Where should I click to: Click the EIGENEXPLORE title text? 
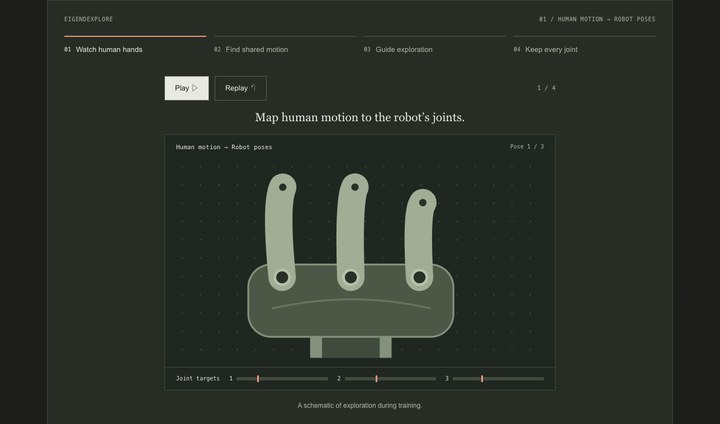click(89, 19)
